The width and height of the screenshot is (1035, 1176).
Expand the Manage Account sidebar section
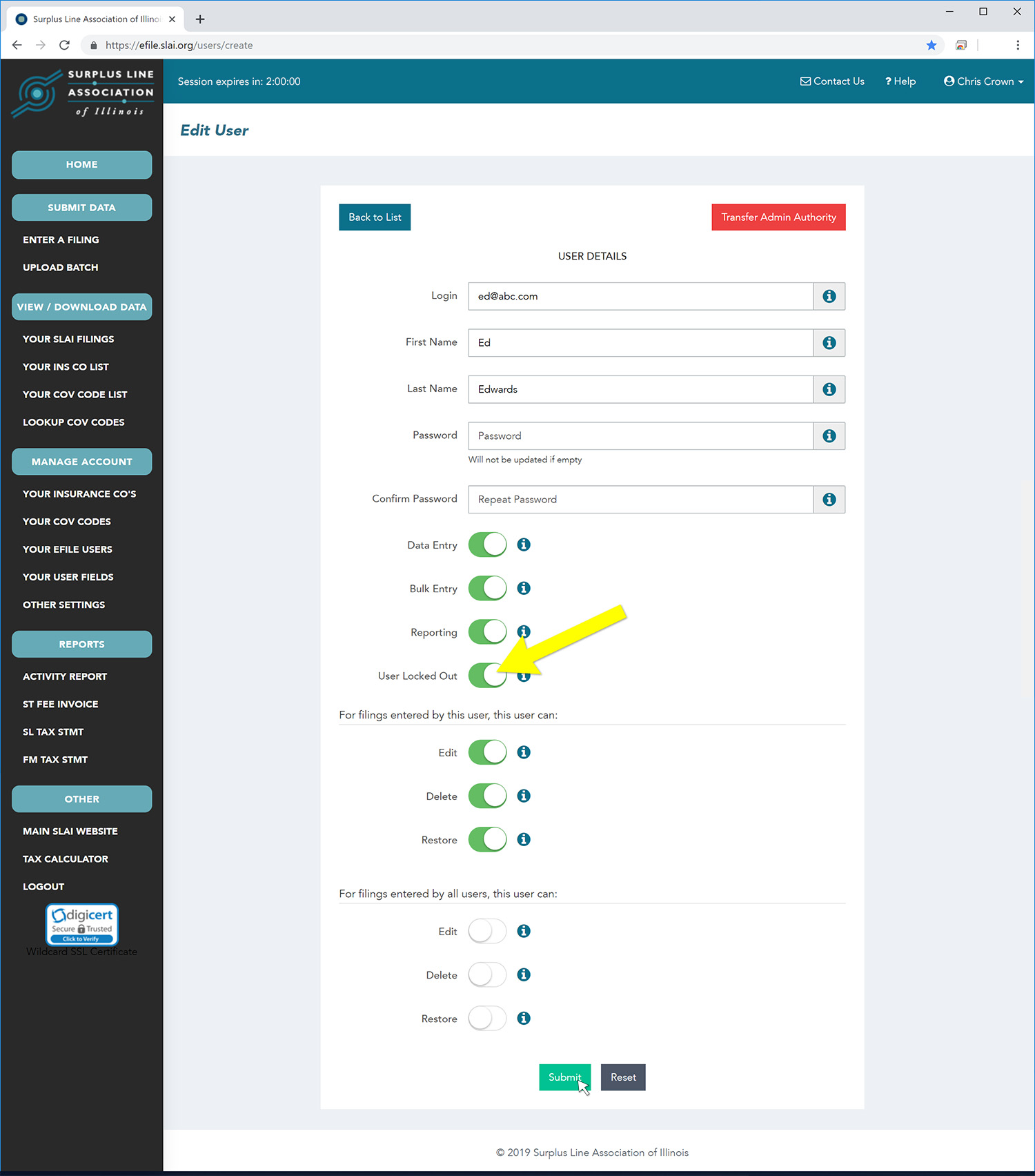pos(82,462)
